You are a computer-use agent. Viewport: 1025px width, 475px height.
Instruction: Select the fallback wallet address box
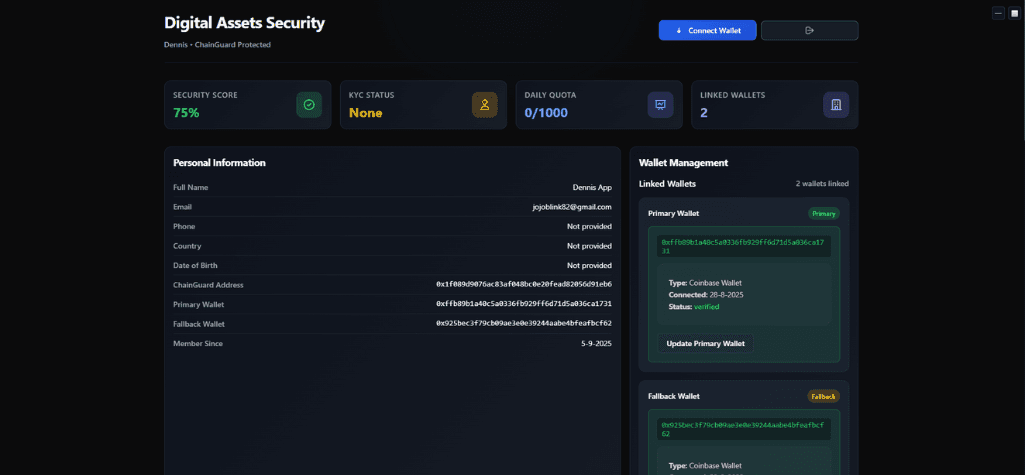743,429
